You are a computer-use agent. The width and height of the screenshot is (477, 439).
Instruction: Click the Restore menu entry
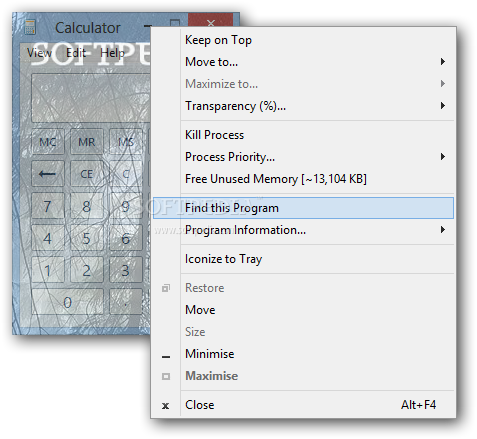pyautogui.click(x=303, y=288)
